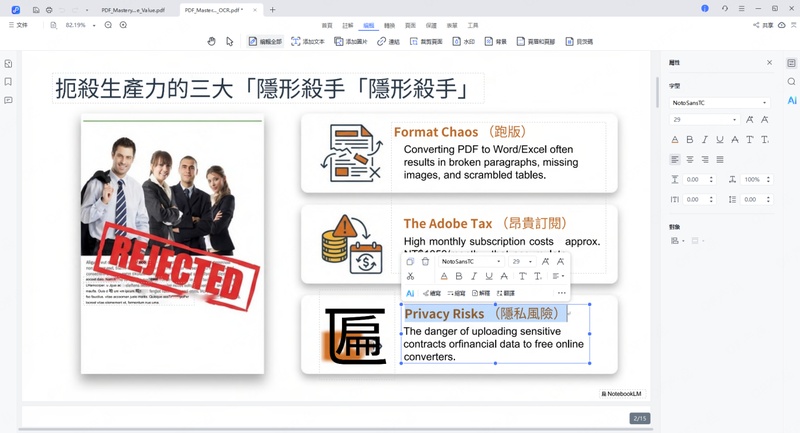Close the properties panel

769,62
